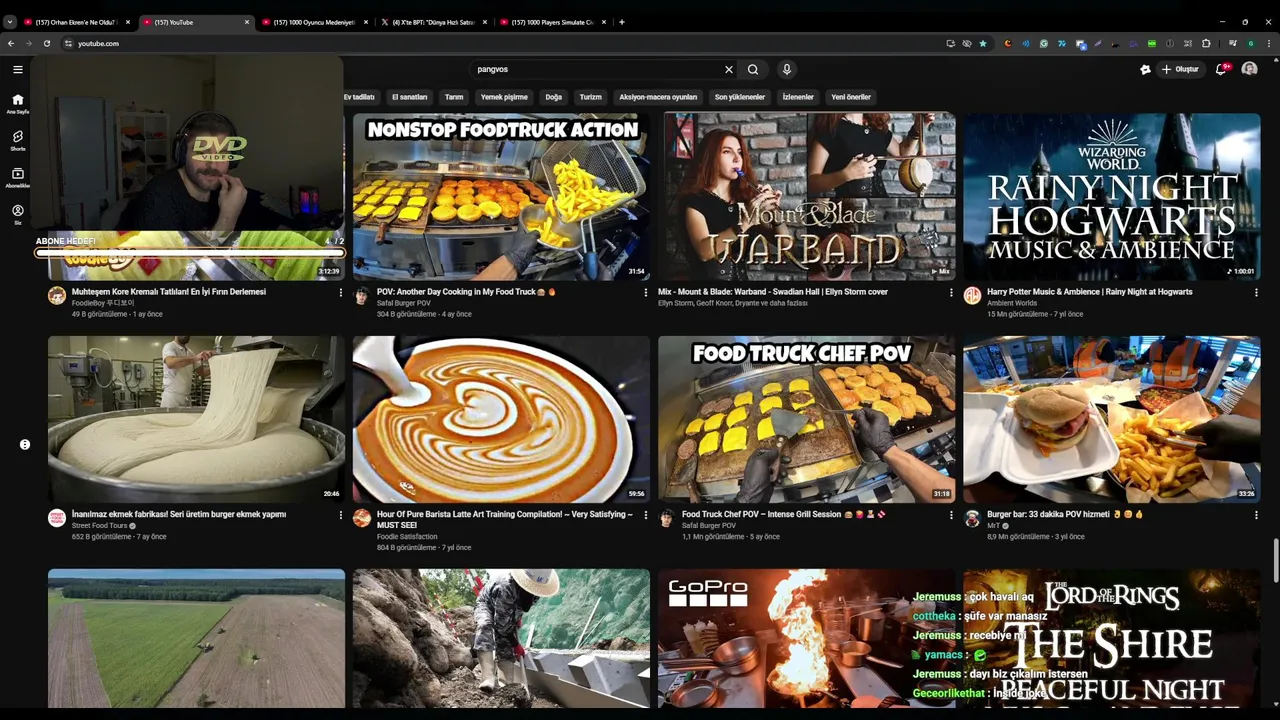
Task: Click the Foodie Satisfaction channel avatar
Action: click(x=362, y=517)
